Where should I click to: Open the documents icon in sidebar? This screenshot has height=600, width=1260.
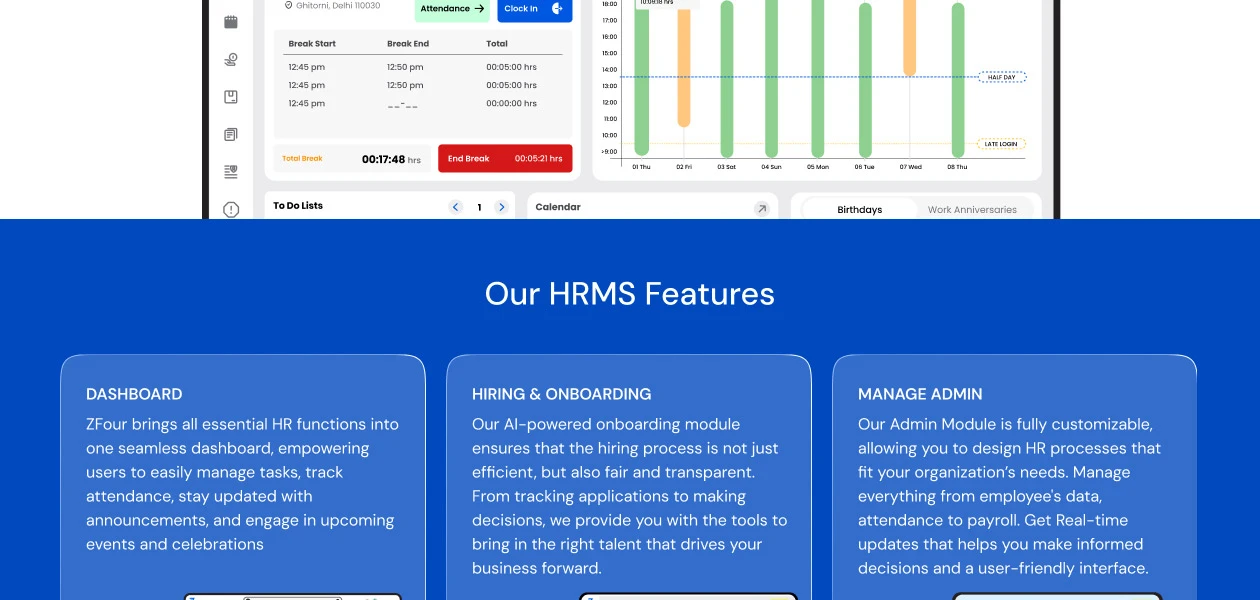coord(231,134)
